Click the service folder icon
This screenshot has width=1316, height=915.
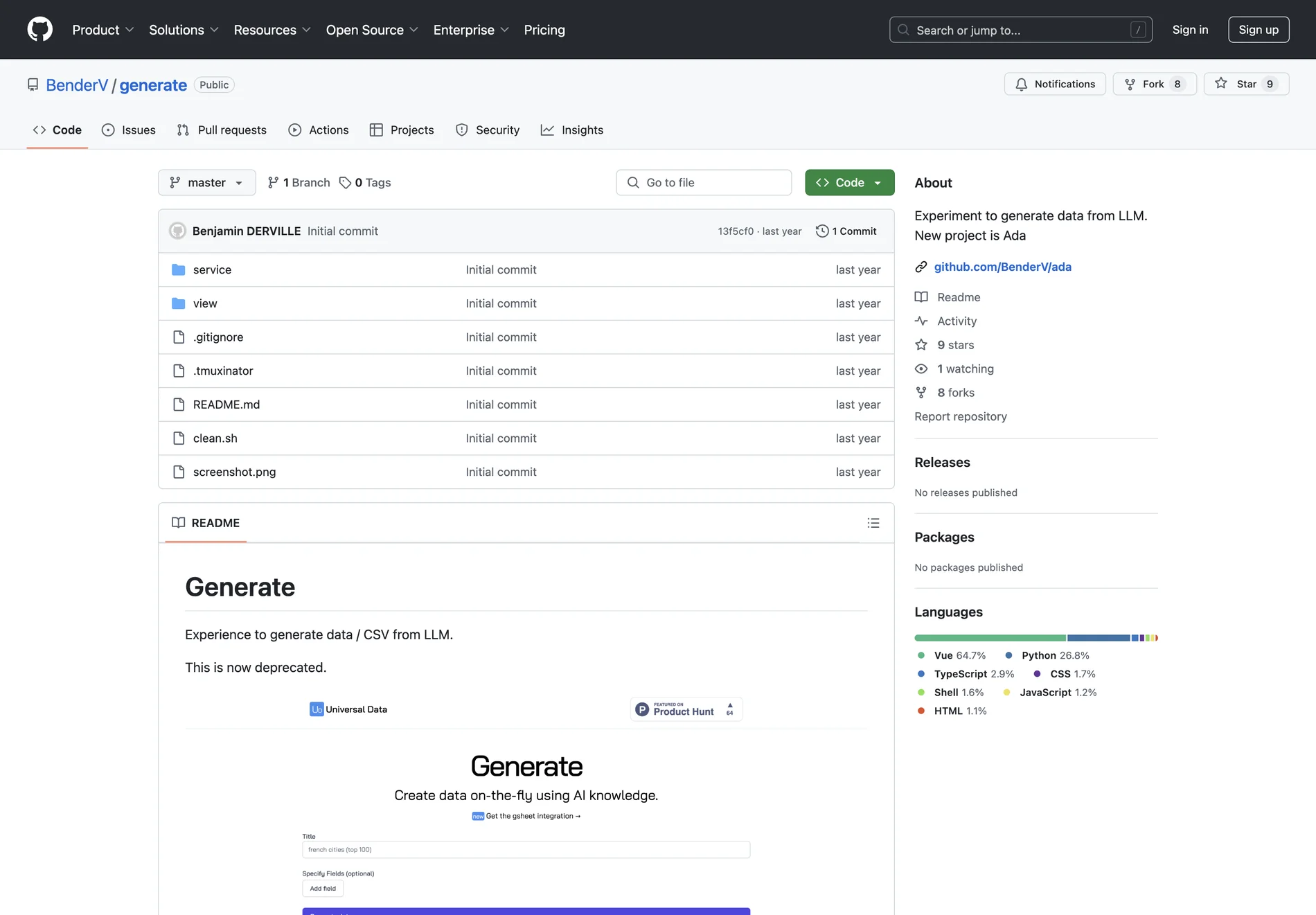pos(178,269)
